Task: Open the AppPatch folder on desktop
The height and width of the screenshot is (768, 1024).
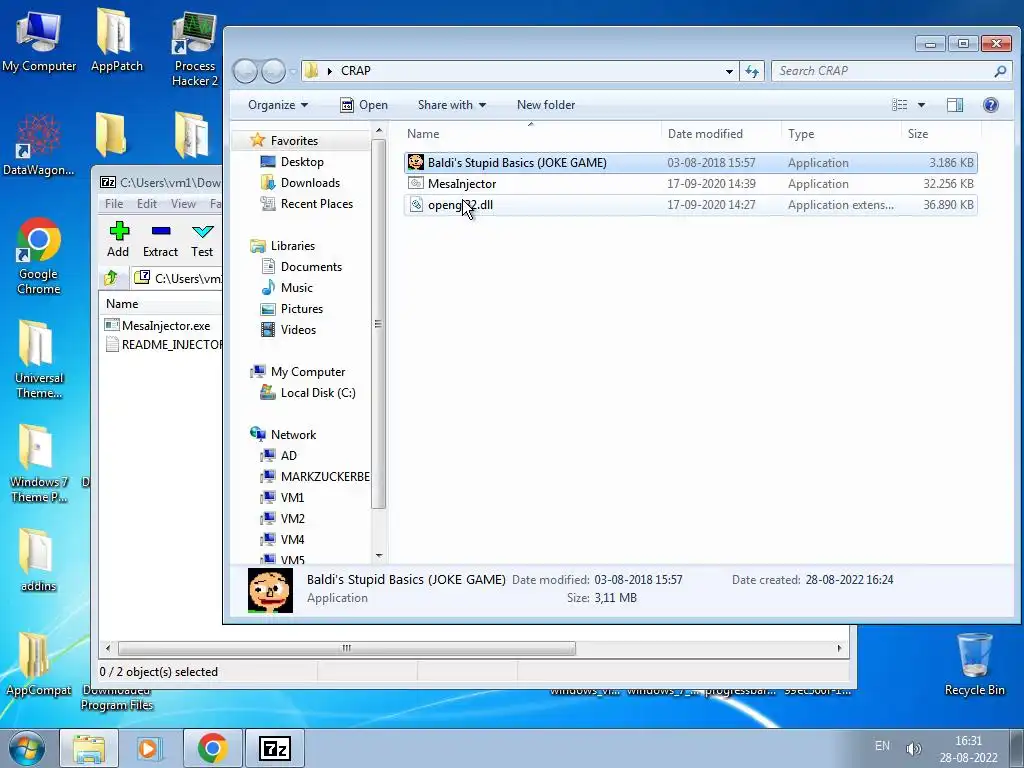Action: click(x=116, y=41)
